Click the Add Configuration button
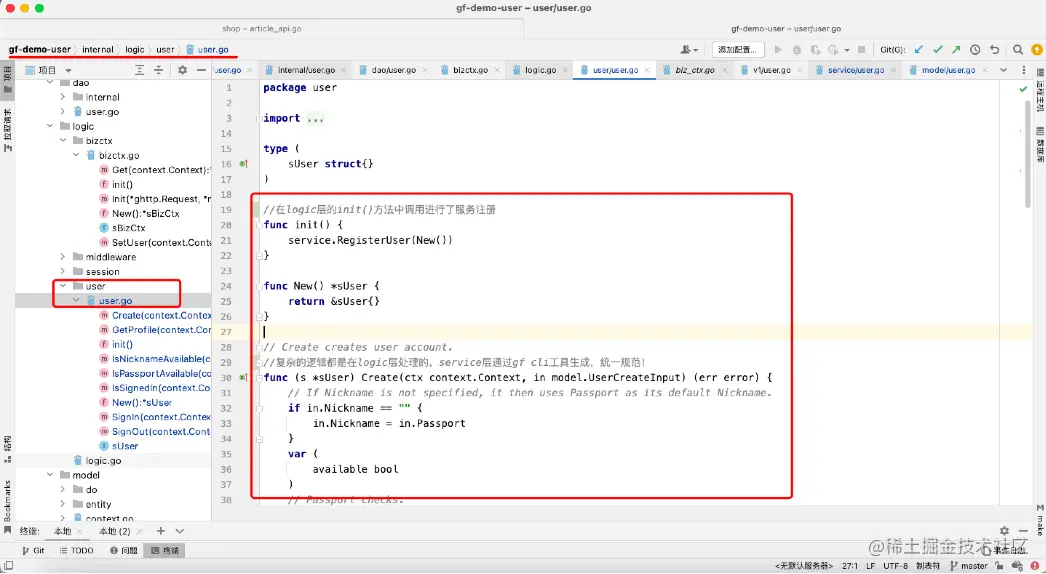The image size is (1046, 574). tap(738, 49)
